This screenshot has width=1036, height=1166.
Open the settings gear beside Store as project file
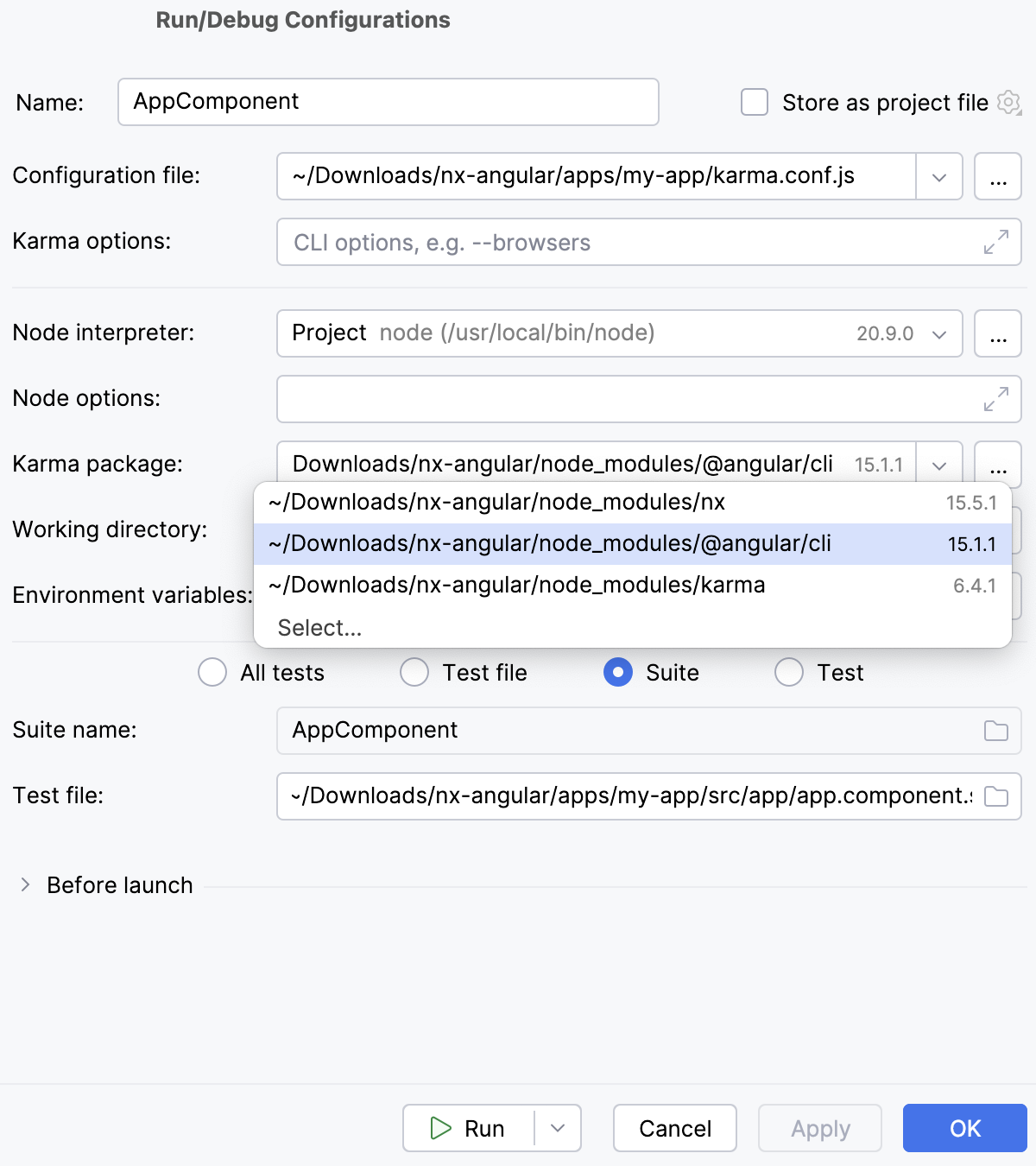pyautogui.click(x=1008, y=102)
